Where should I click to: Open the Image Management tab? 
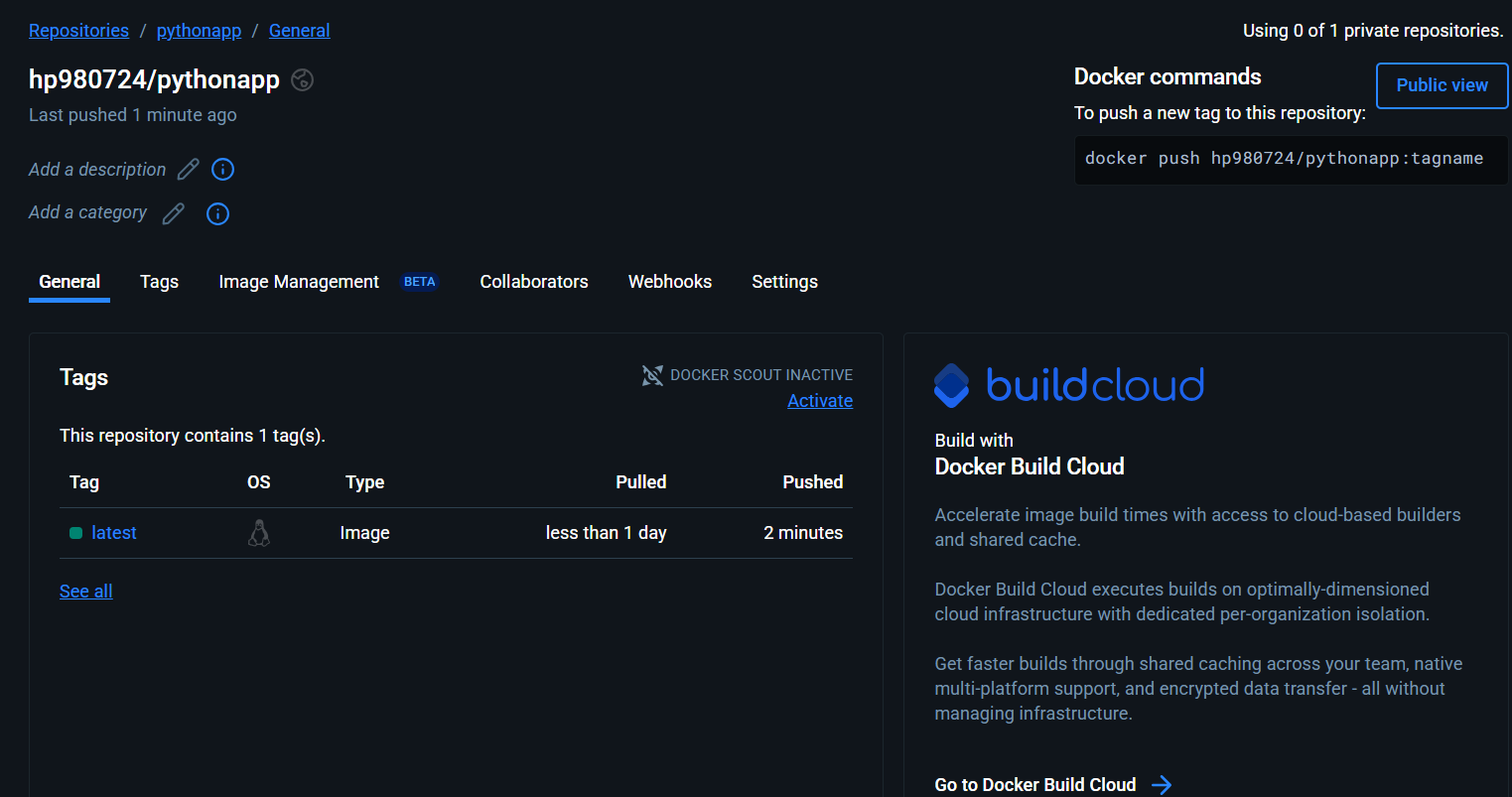click(x=299, y=282)
